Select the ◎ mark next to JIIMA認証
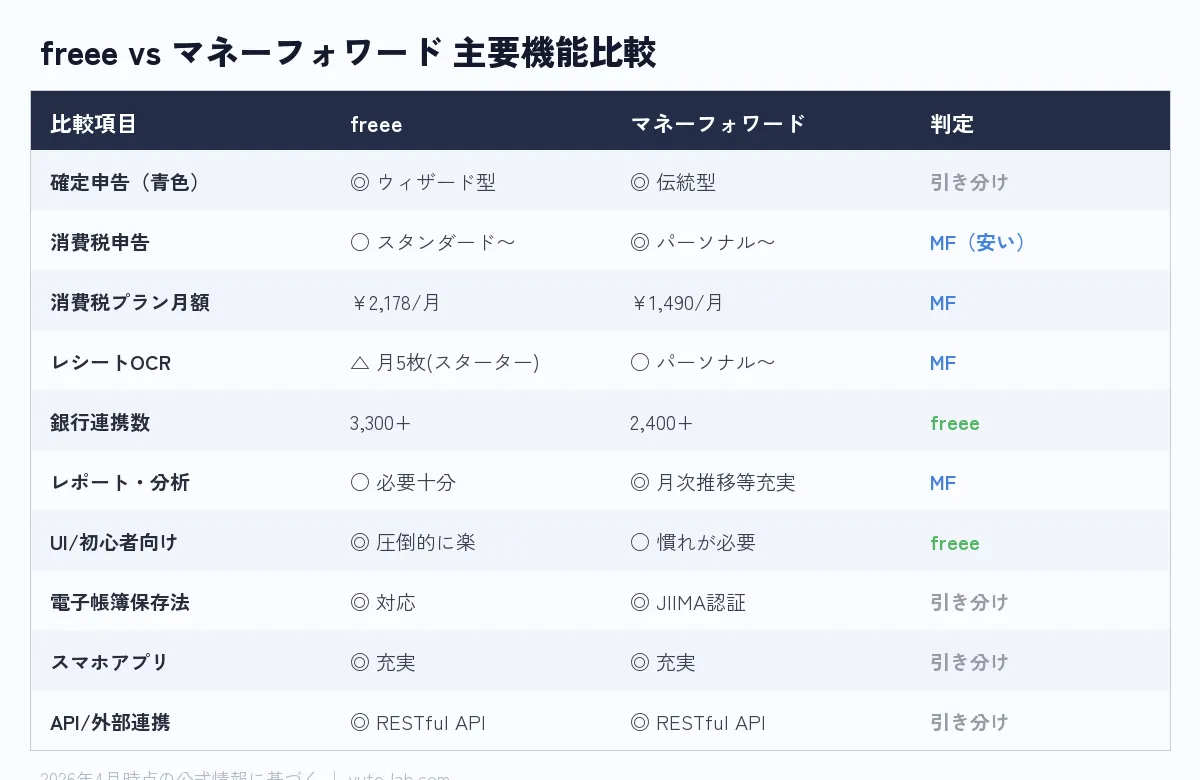This screenshot has width=1200, height=780. coord(638,602)
